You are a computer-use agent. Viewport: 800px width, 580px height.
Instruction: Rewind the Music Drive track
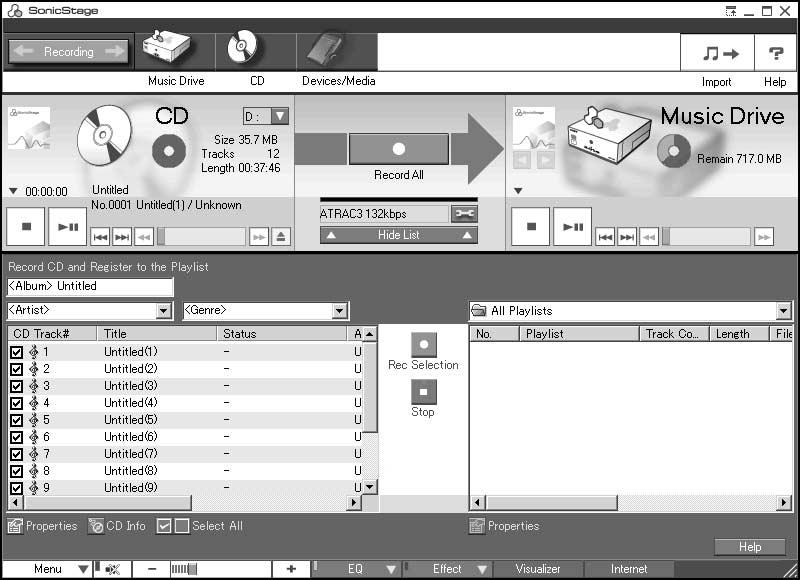(649, 237)
